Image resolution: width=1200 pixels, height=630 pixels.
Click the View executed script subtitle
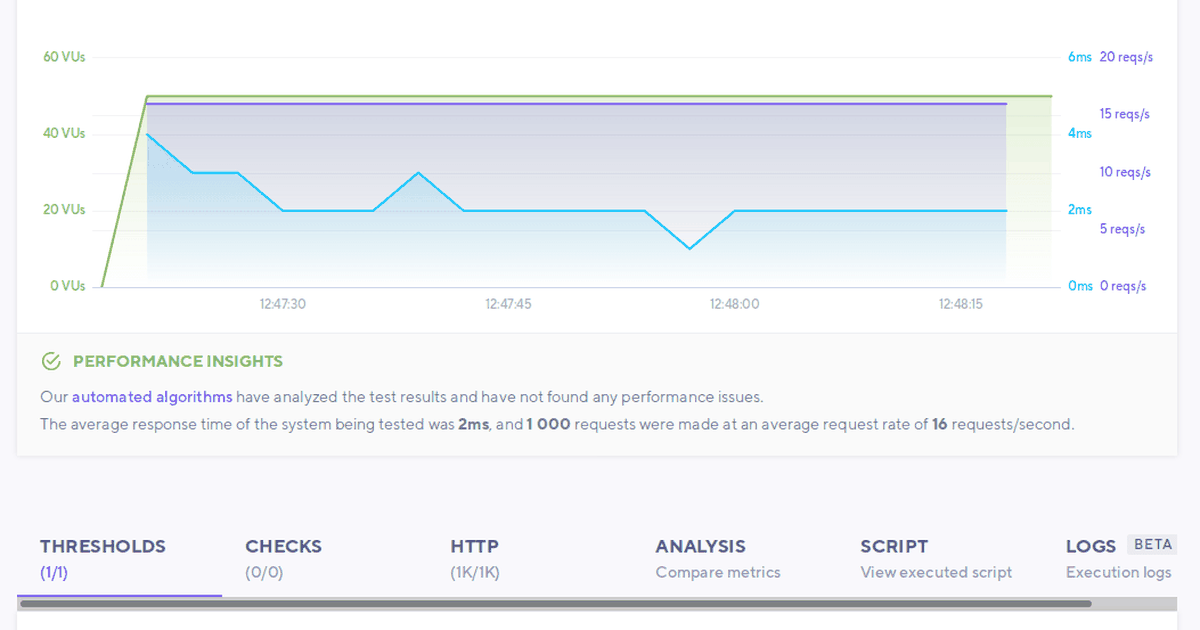point(936,573)
